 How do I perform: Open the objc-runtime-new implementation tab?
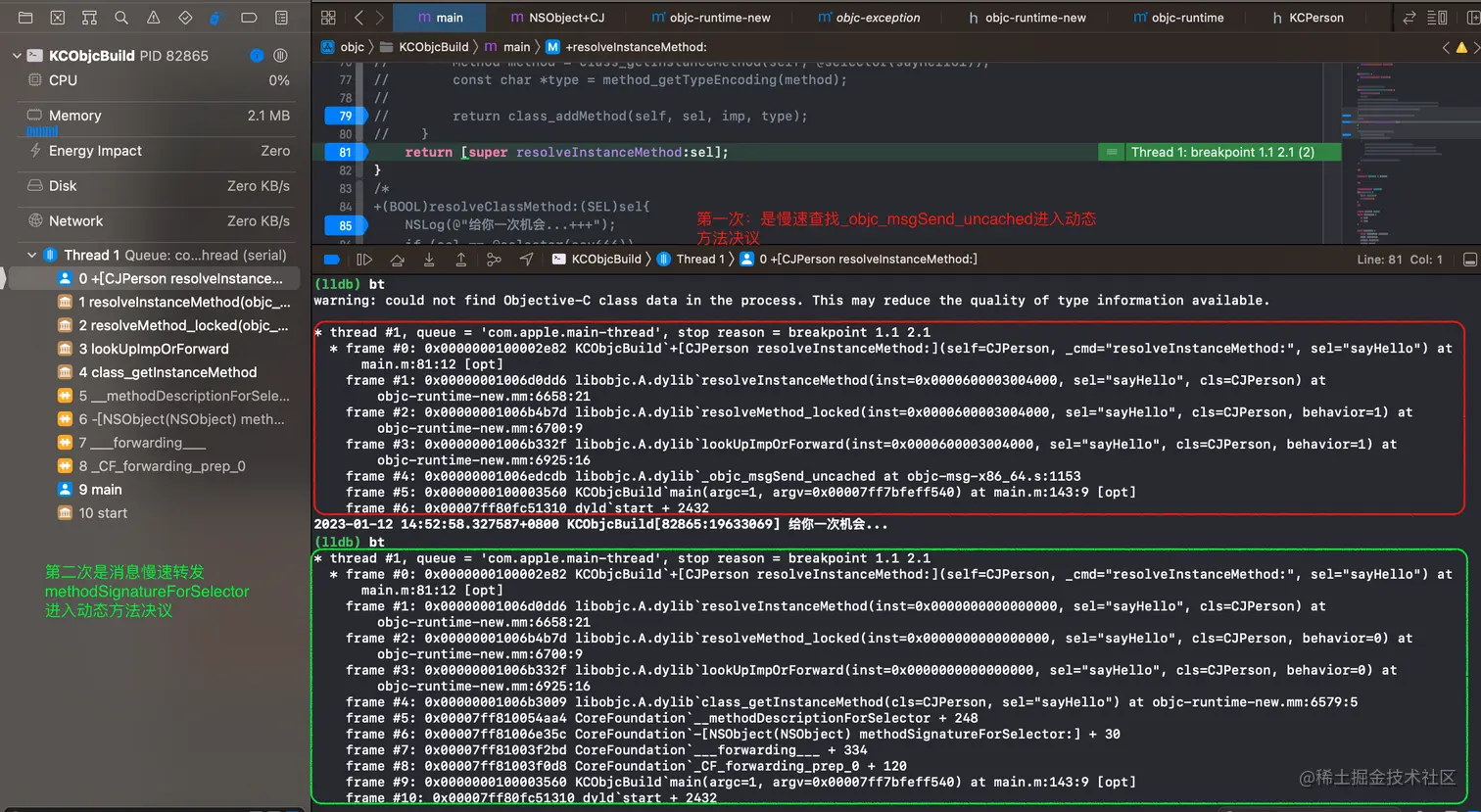(712, 18)
